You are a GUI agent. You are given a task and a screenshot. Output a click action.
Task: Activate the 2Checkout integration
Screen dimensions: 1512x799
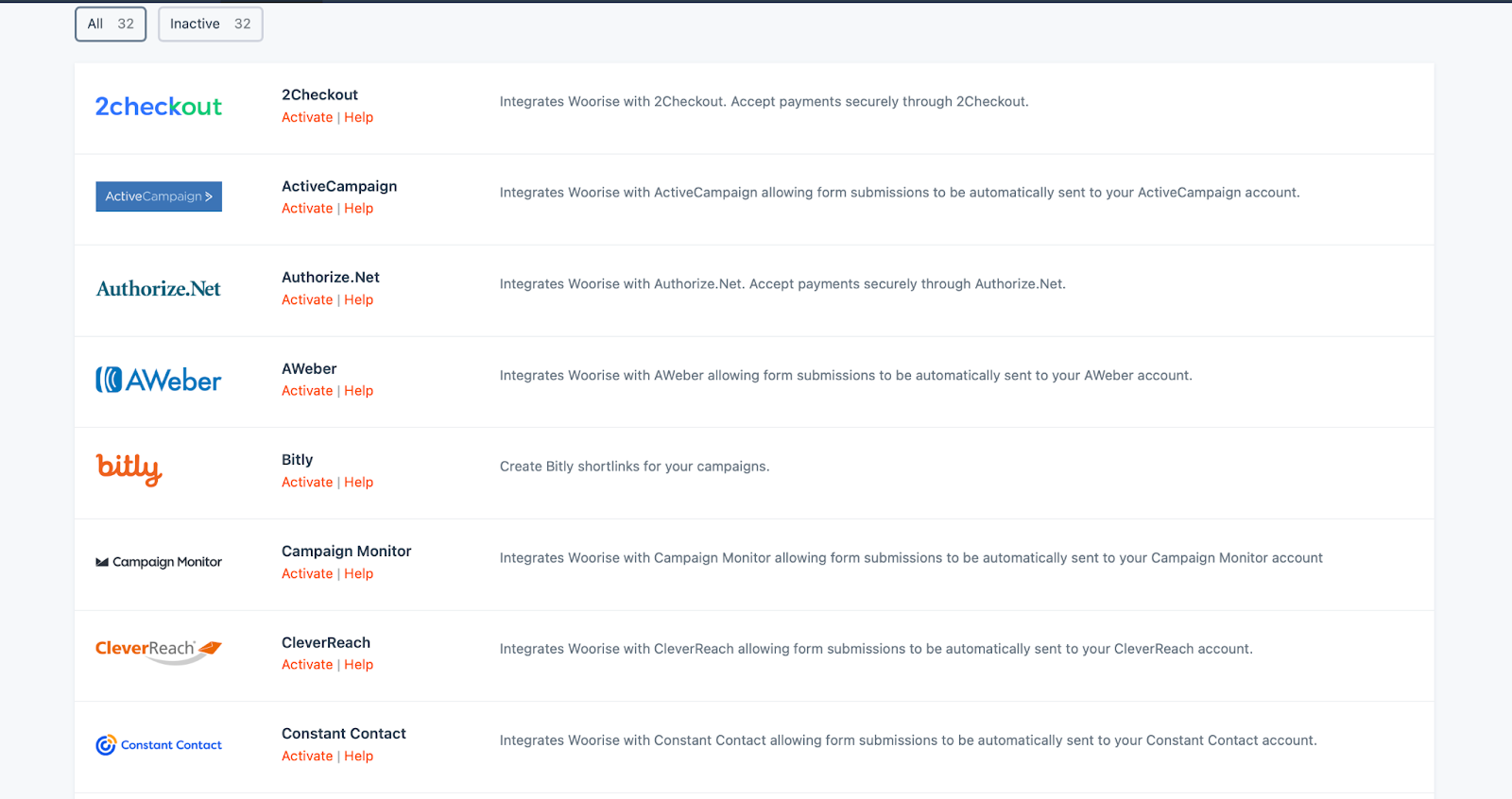point(307,117)
